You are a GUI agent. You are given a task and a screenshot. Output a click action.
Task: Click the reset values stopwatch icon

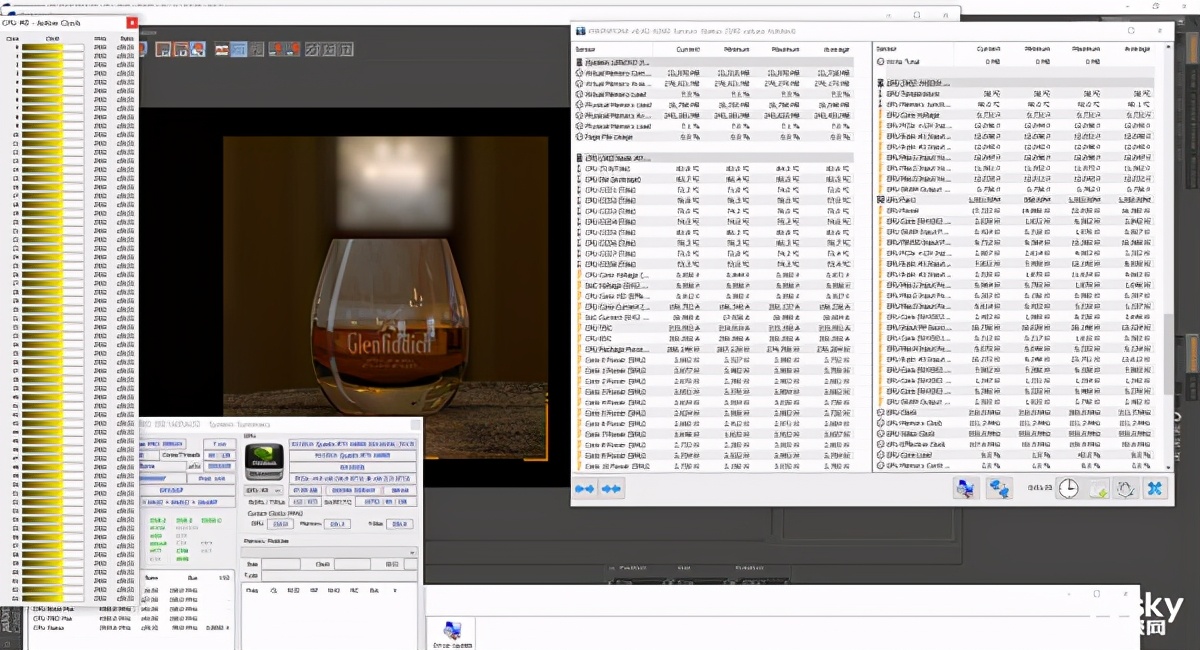[1126, 488]
